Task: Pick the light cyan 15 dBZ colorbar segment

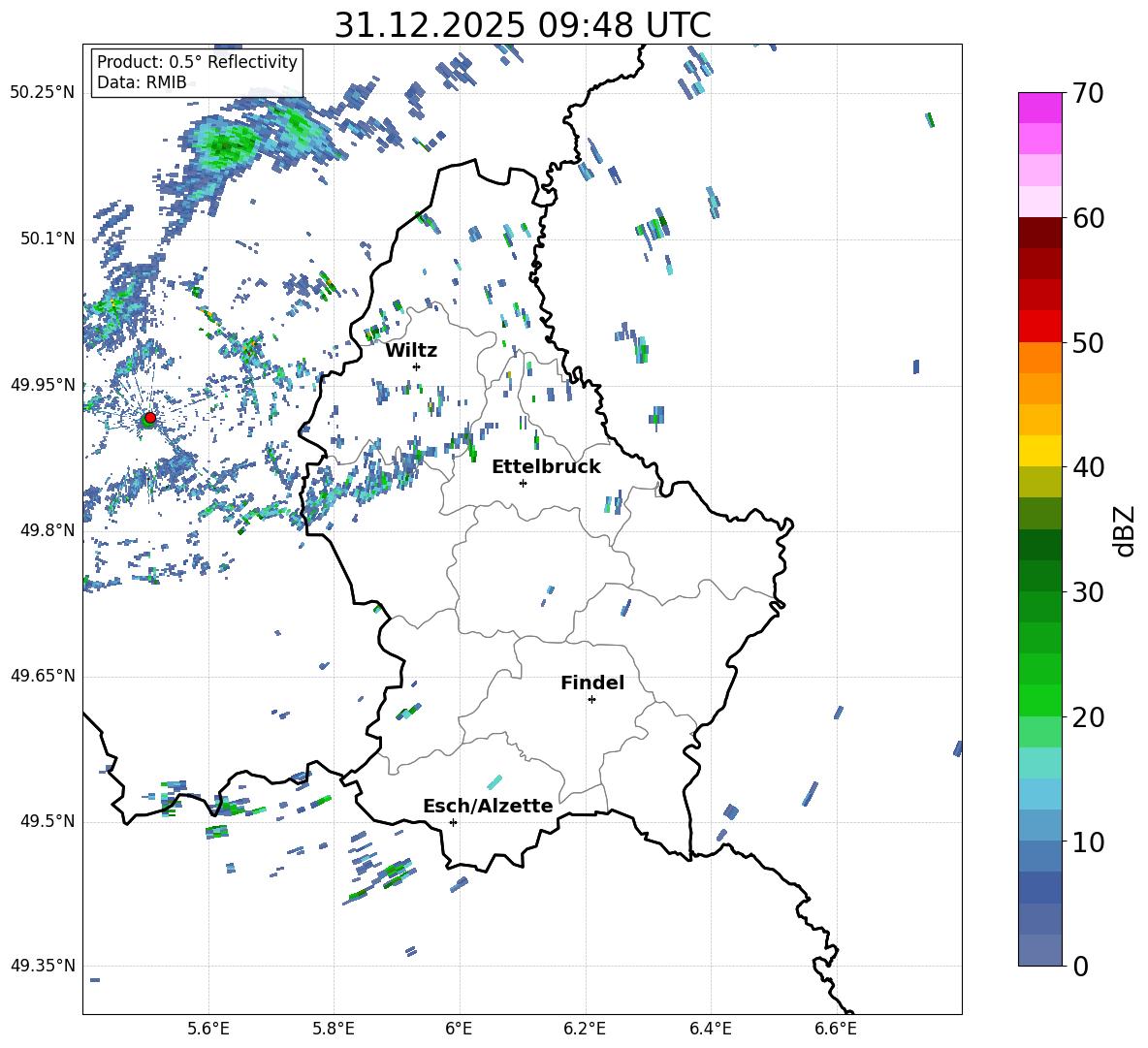Action: pyautogui.click(x=1040, y=763)
